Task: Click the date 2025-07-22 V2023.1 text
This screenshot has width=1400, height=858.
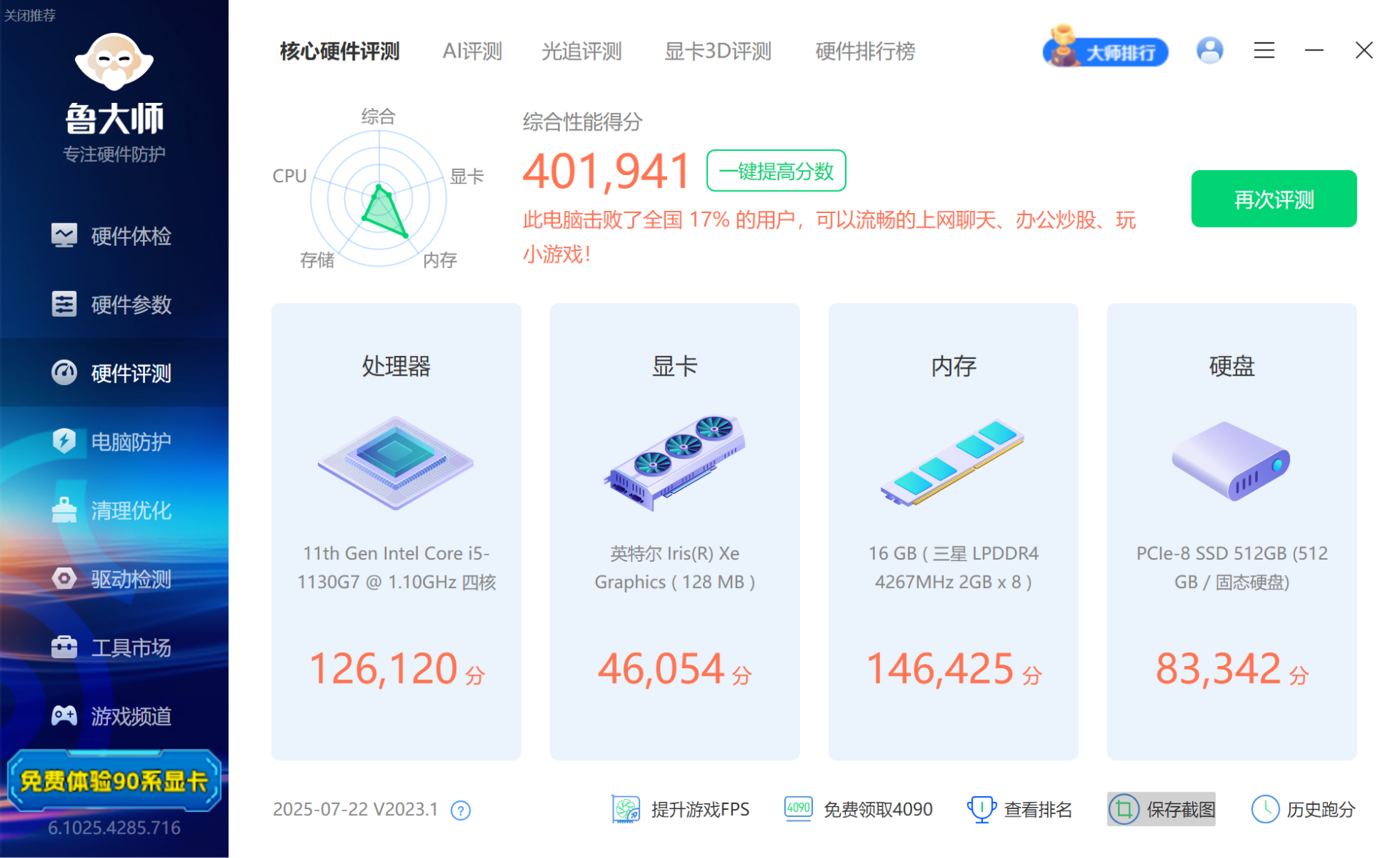Action: 356,809
